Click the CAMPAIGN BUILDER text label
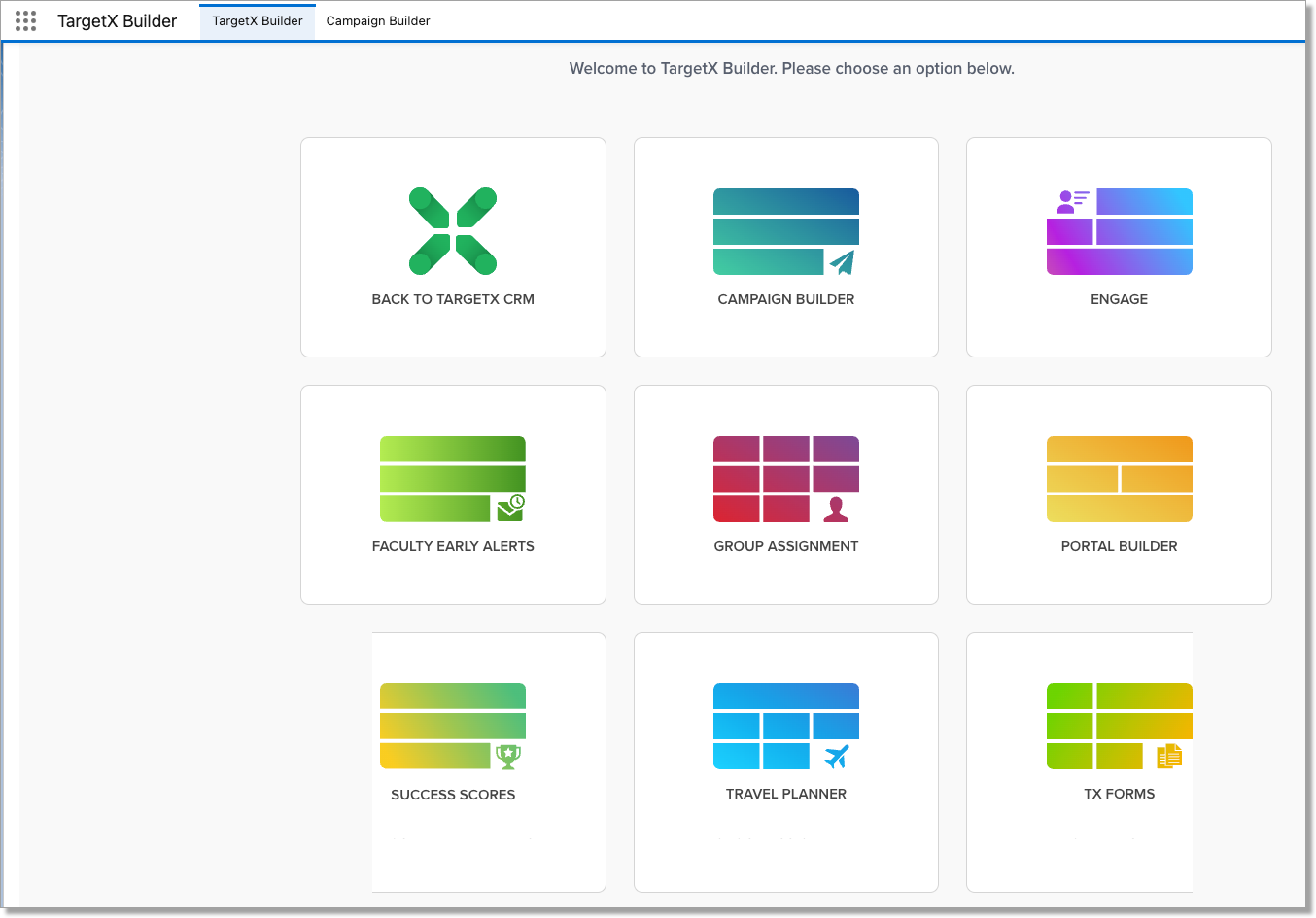 click(785, 299)
